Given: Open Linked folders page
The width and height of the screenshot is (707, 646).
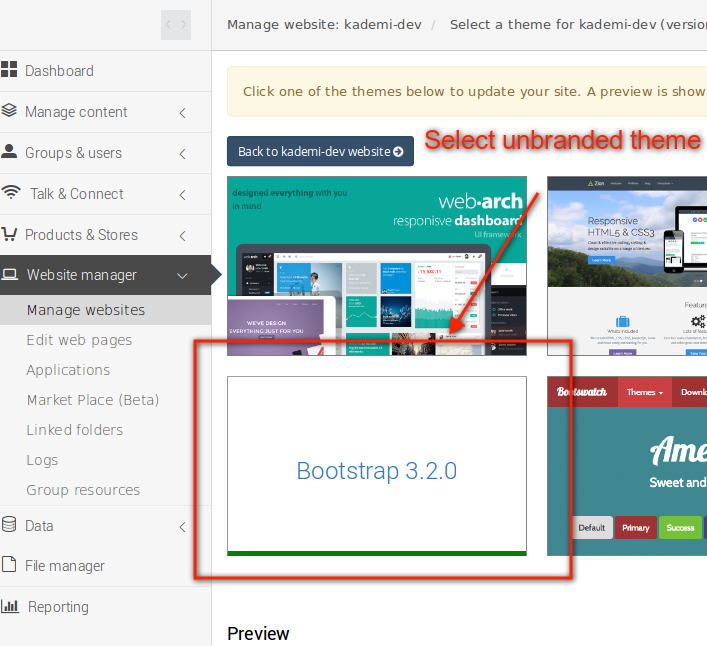Looking at the screenshot, I should [75, 430].
